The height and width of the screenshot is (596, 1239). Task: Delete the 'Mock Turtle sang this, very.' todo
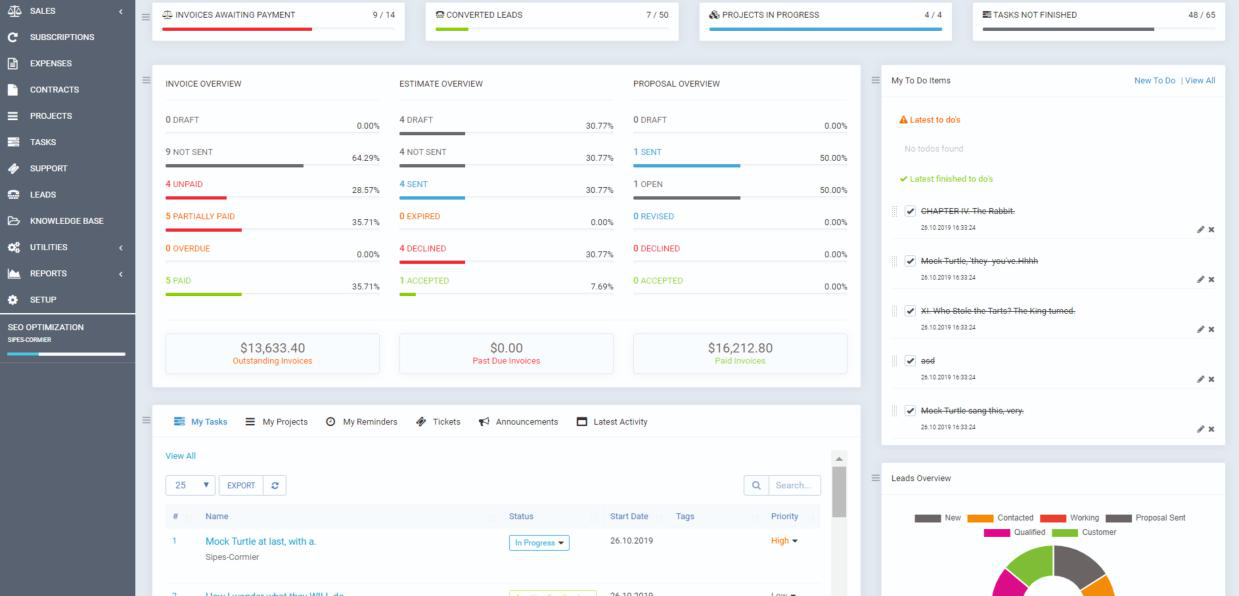pos(1211,429)
